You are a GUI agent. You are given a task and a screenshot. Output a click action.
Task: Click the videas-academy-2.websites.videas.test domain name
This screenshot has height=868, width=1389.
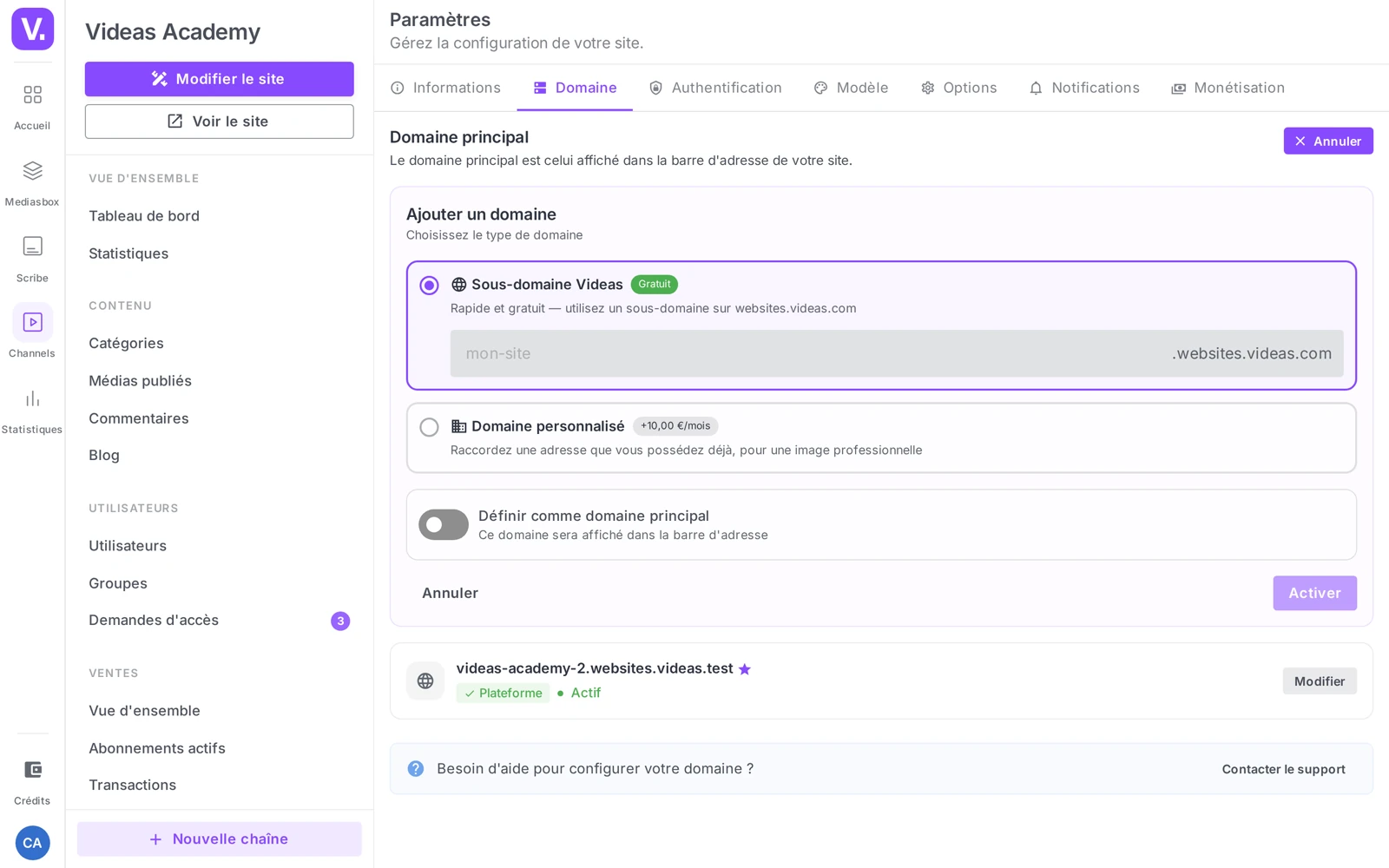coord(595,668)
